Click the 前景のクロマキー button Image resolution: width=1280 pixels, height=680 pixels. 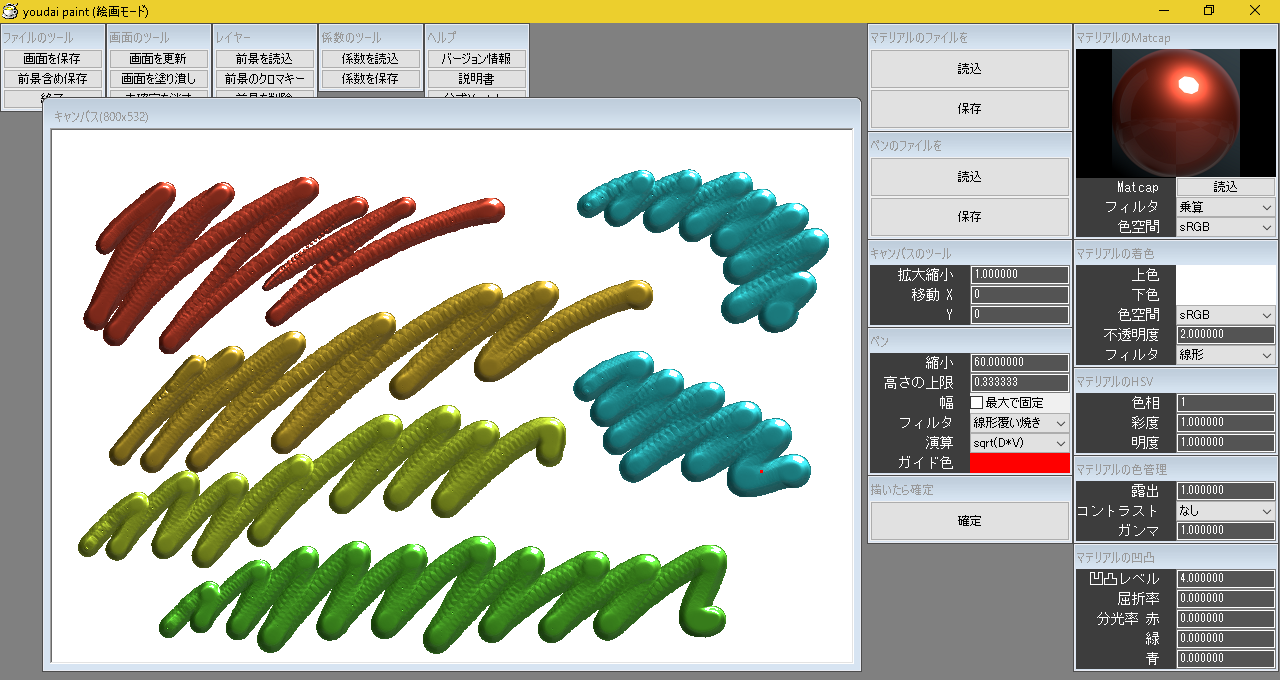(265, 79)
